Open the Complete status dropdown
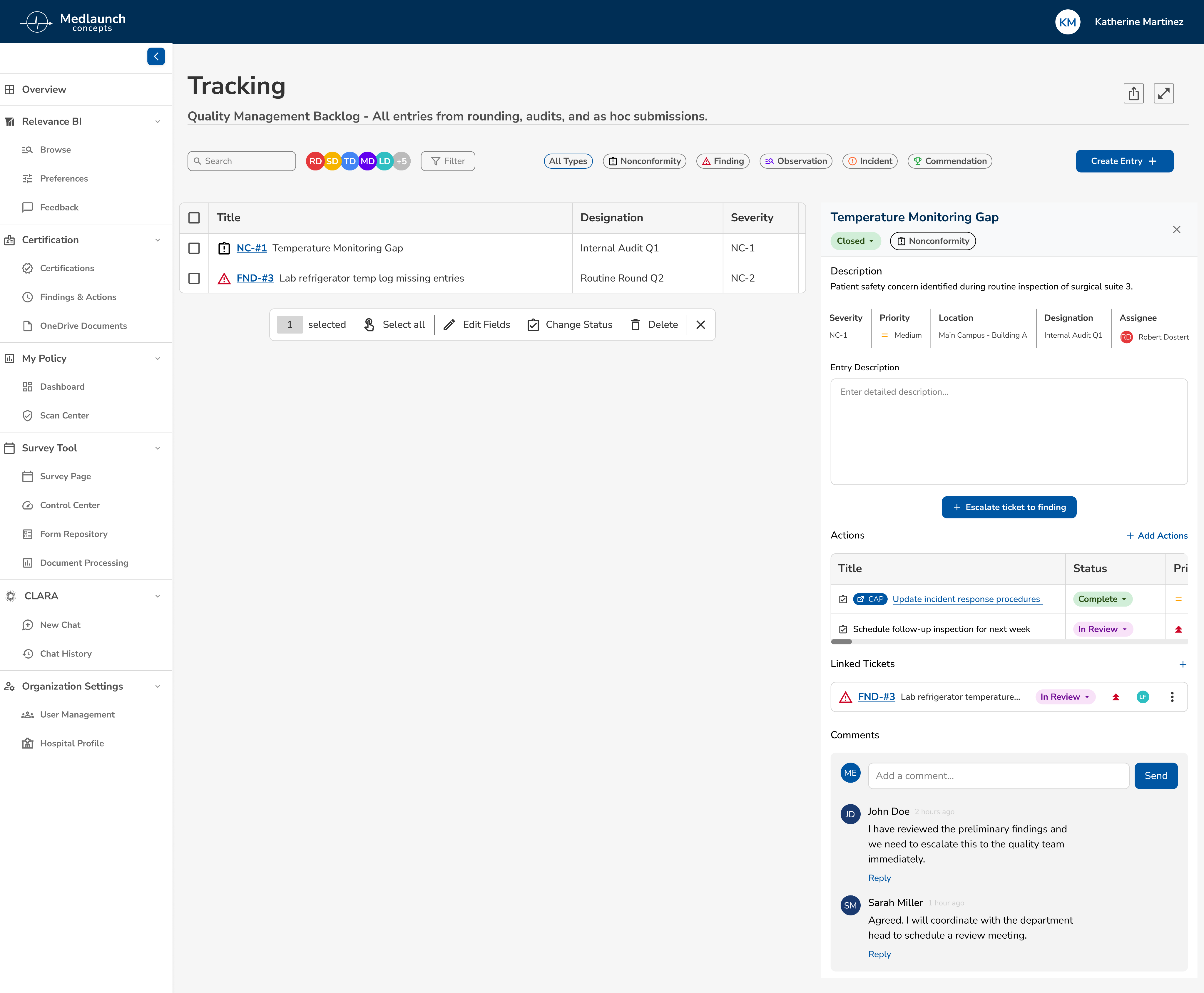This screenshot has width=1204, height=993. pyautogui.click(x=1102, y=599)
